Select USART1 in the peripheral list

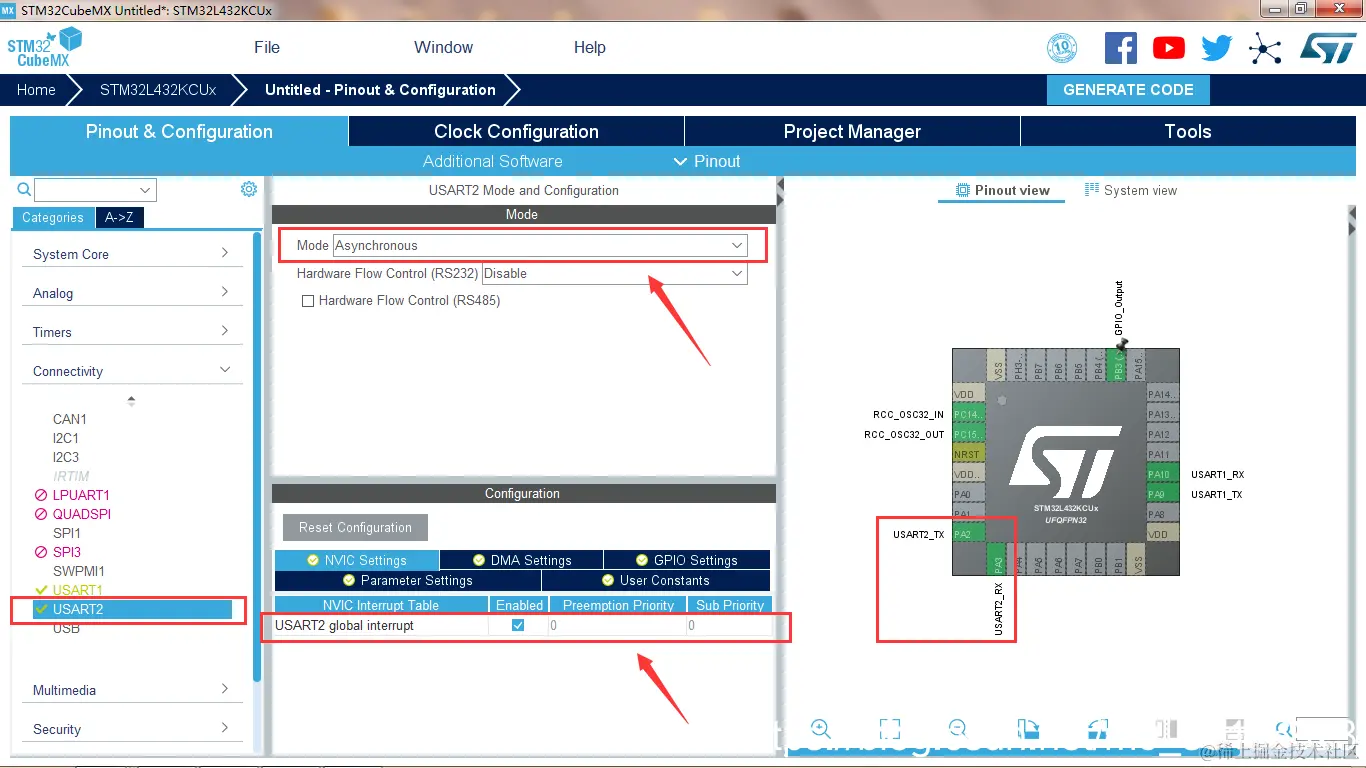coord(77,590)
